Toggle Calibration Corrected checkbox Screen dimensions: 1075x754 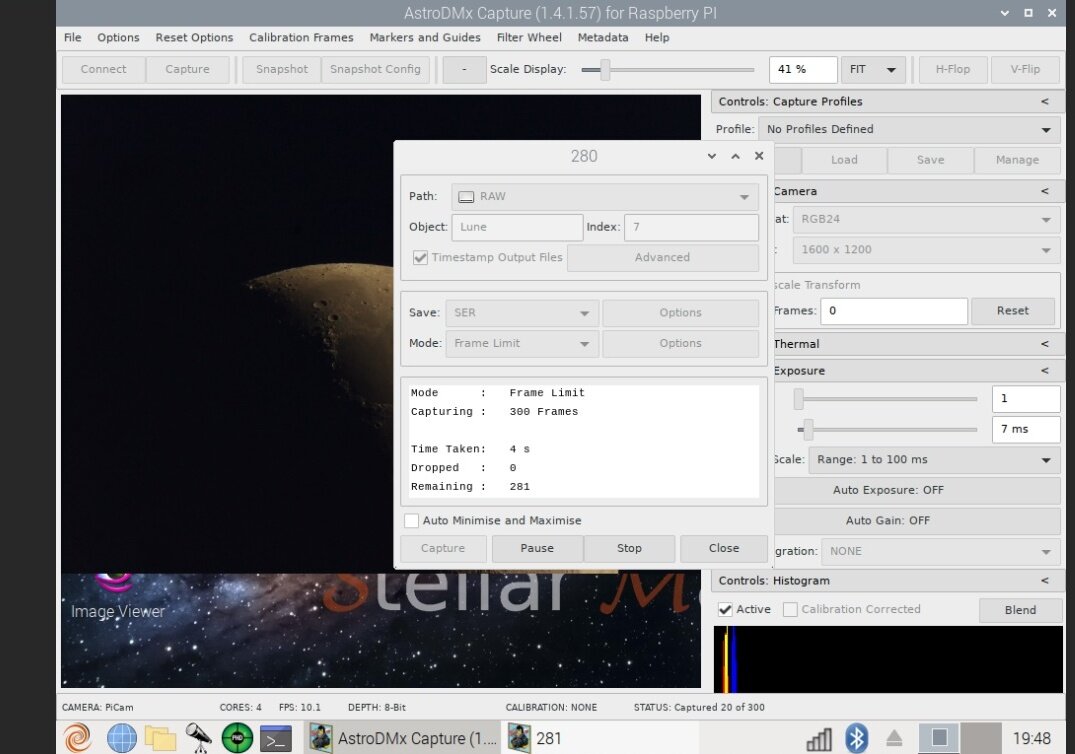pos(790,609)
